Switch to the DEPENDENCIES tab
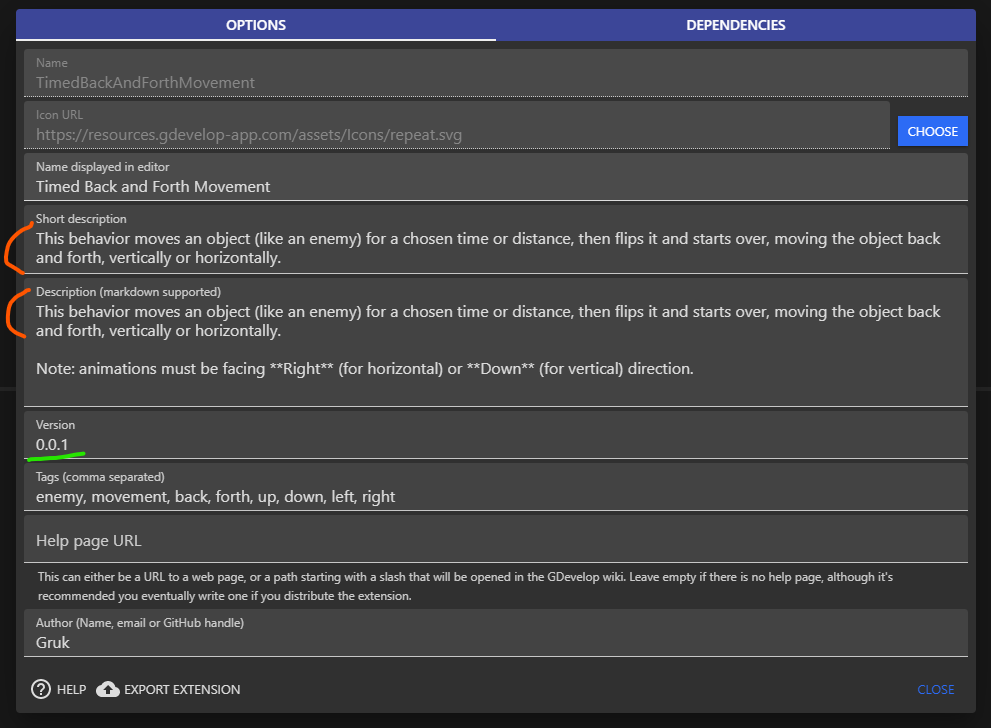Image resolution: width=991 pixels, height=728 pixels. [x=735, y=25]
